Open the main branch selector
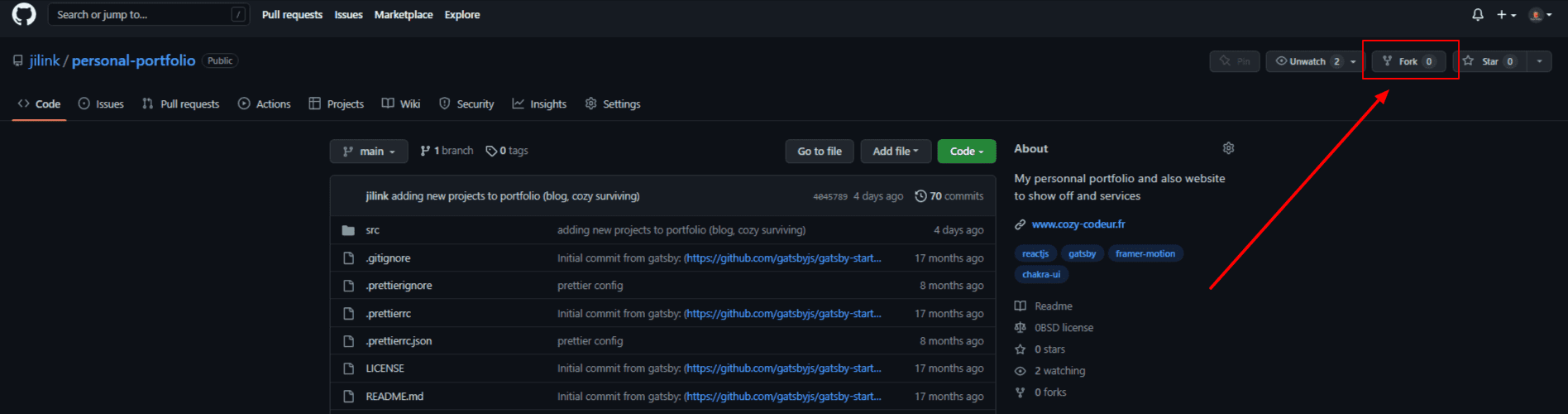Image resolution: width=1568 pixels, height=414 pixels. pyautogui.click(x=369, y=151)
